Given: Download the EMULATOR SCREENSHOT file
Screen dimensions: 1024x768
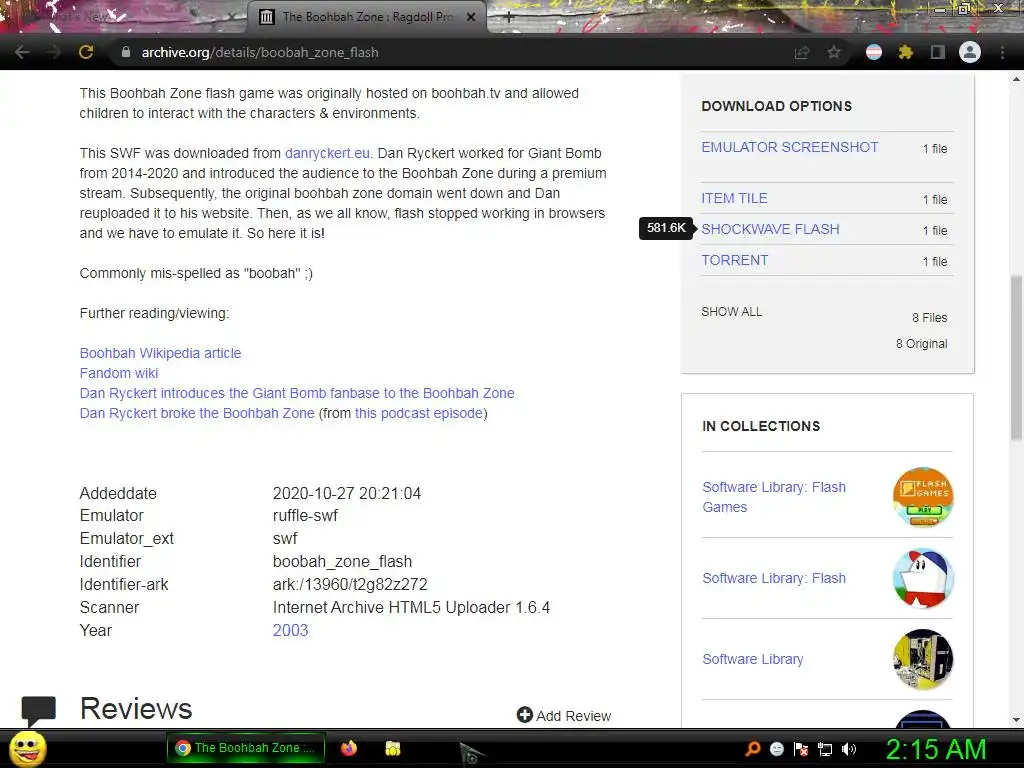Looking at the screenshot, I should click(x=790, y=148).
